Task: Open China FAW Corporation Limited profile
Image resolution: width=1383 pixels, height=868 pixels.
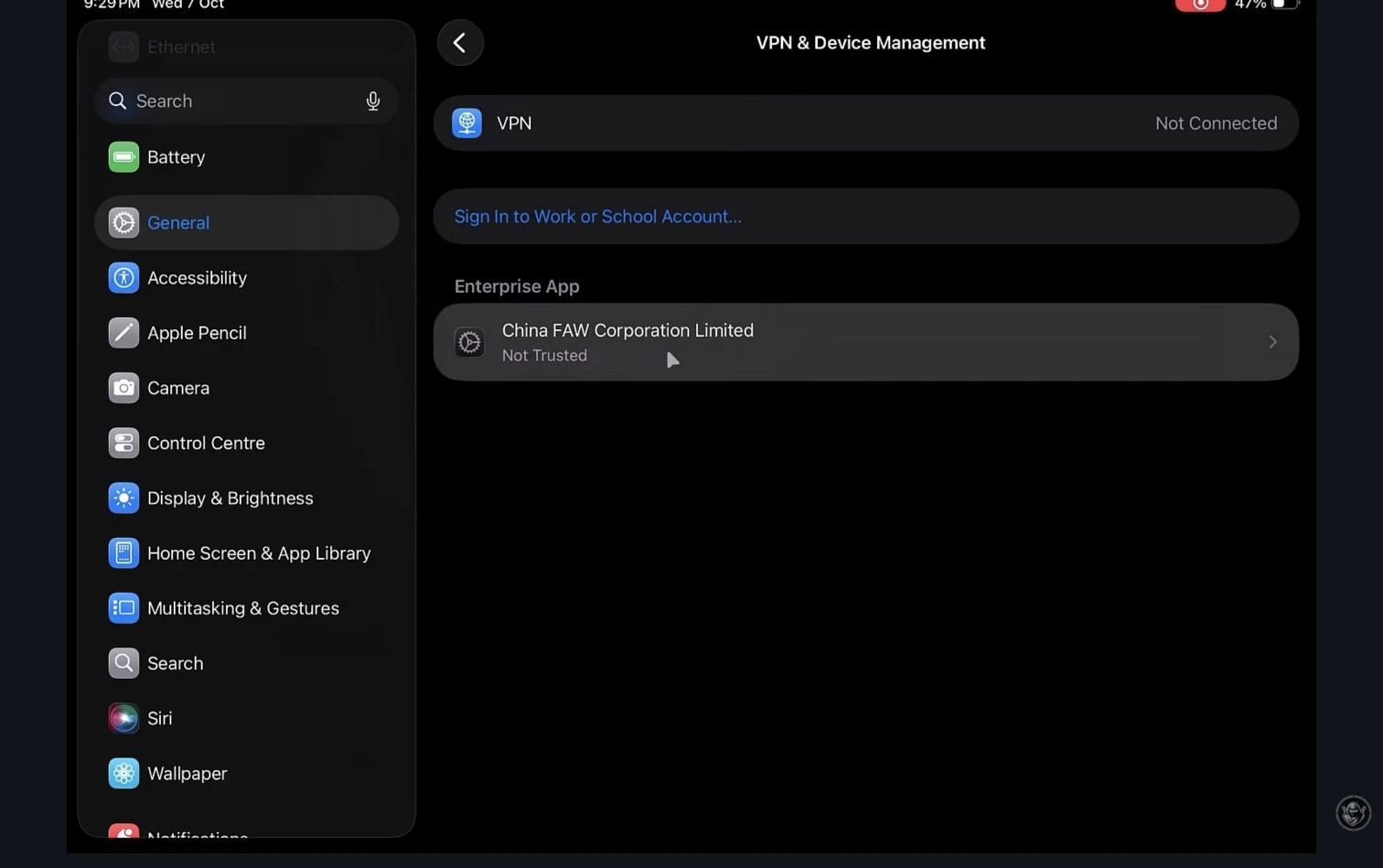Action: coord(866,342)
